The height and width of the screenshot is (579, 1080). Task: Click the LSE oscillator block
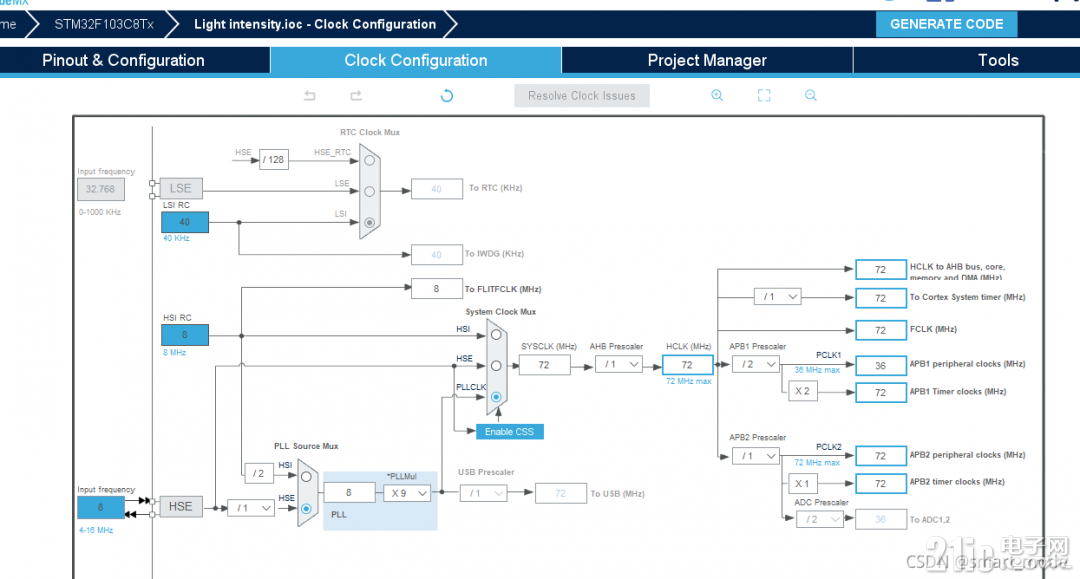[x=181, y=188]
